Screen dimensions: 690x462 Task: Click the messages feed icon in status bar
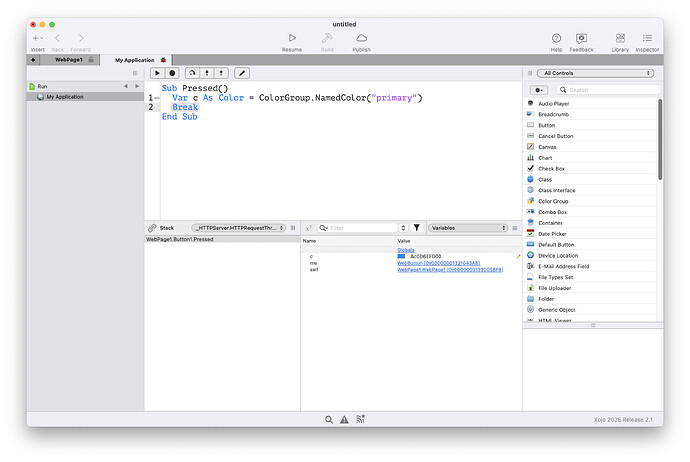pyautogui.click(x=360, y=420)
